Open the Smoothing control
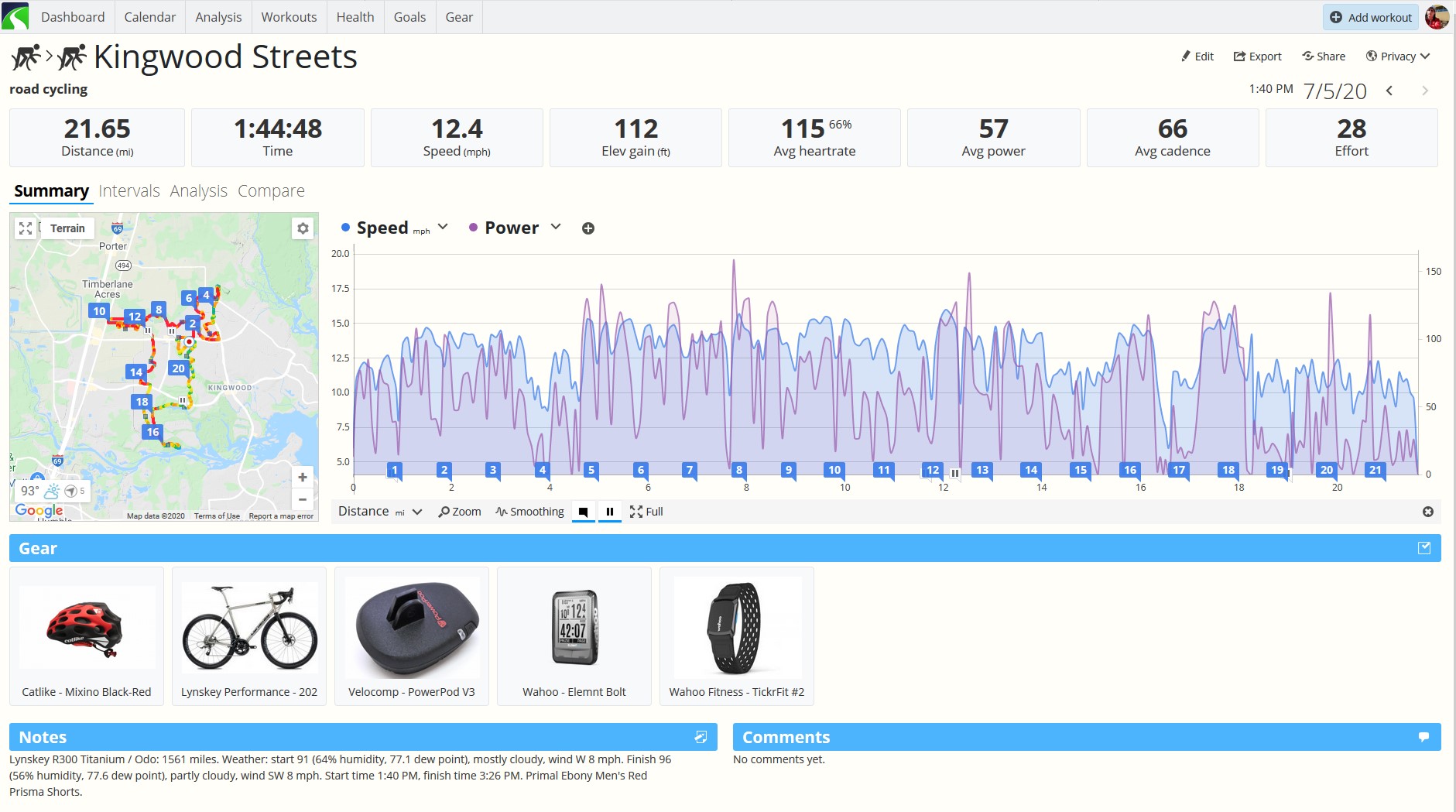This screenshot has width=1456, height=812. [x=530, y=512]
